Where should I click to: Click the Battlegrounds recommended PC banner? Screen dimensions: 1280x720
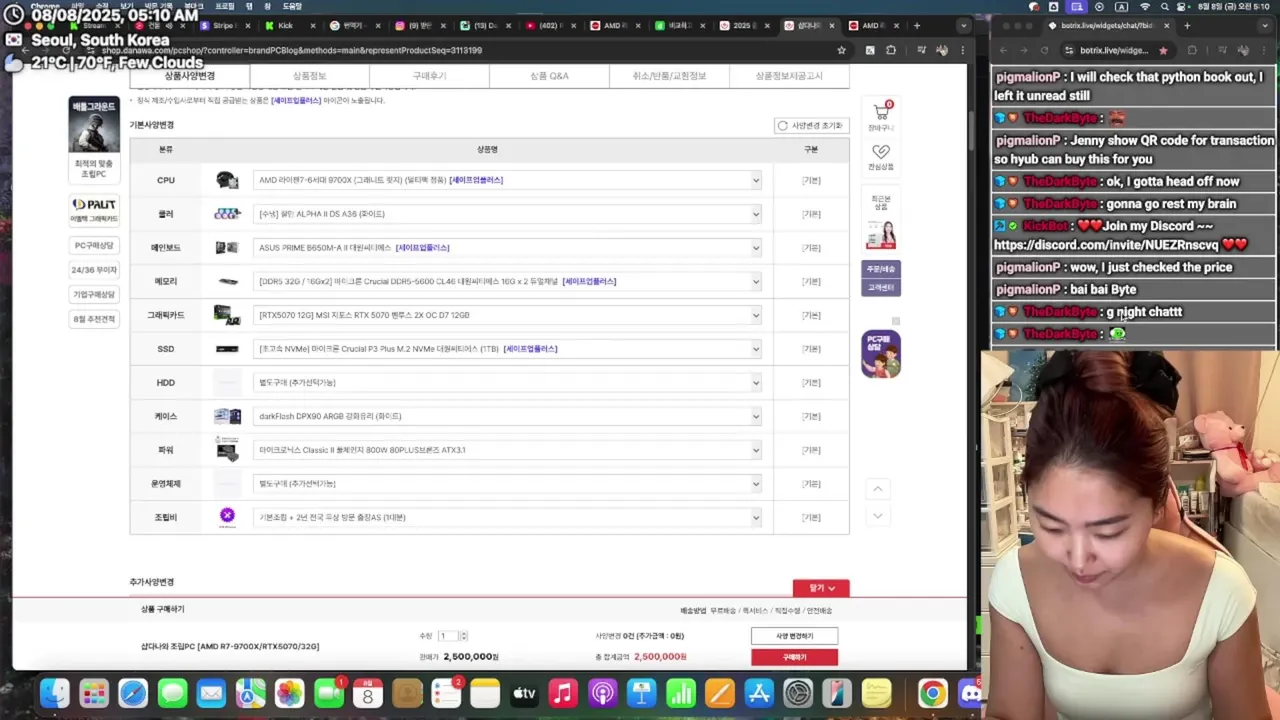(x=94, y=139)
